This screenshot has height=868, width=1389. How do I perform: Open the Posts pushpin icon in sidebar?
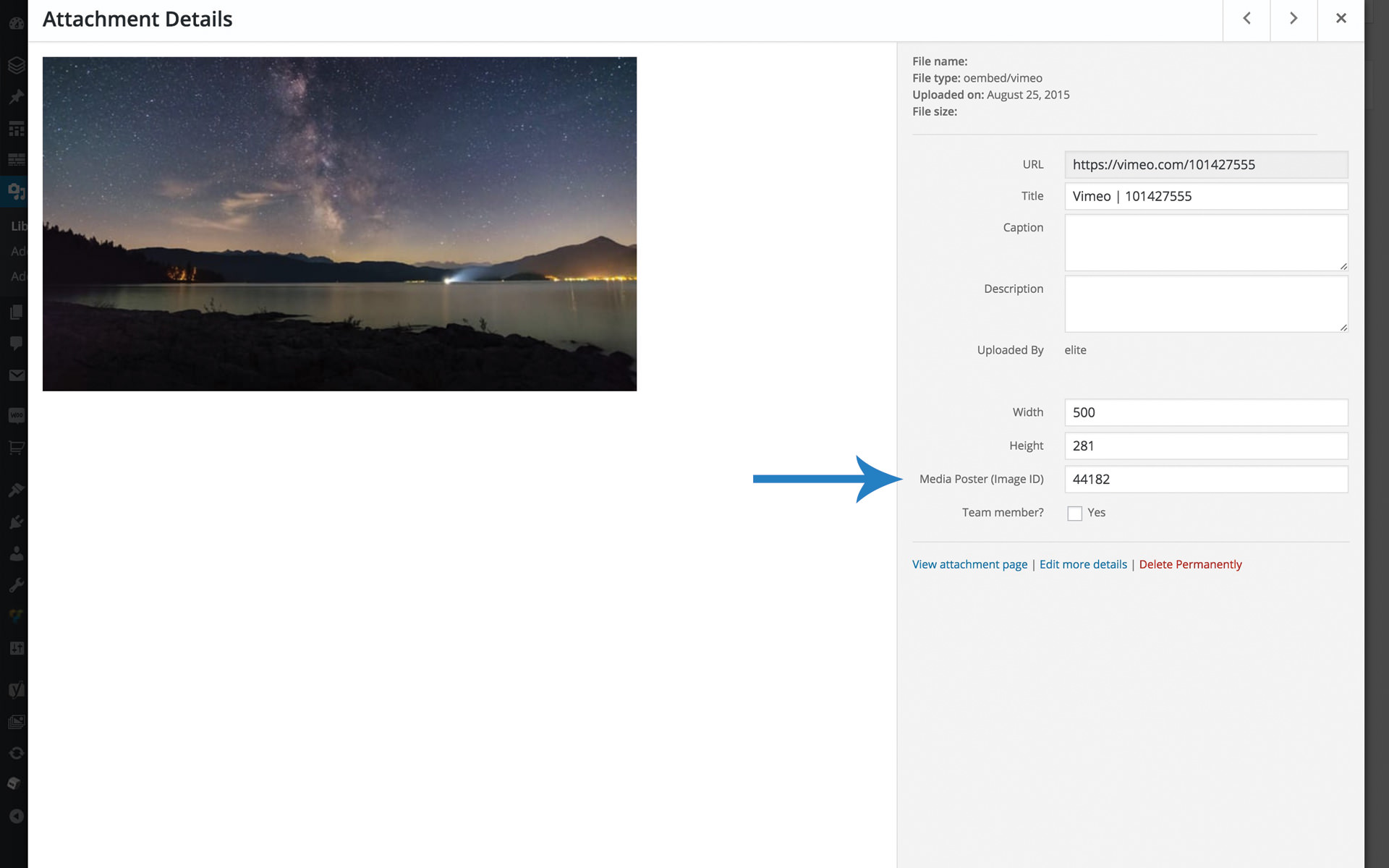[16, 97]
